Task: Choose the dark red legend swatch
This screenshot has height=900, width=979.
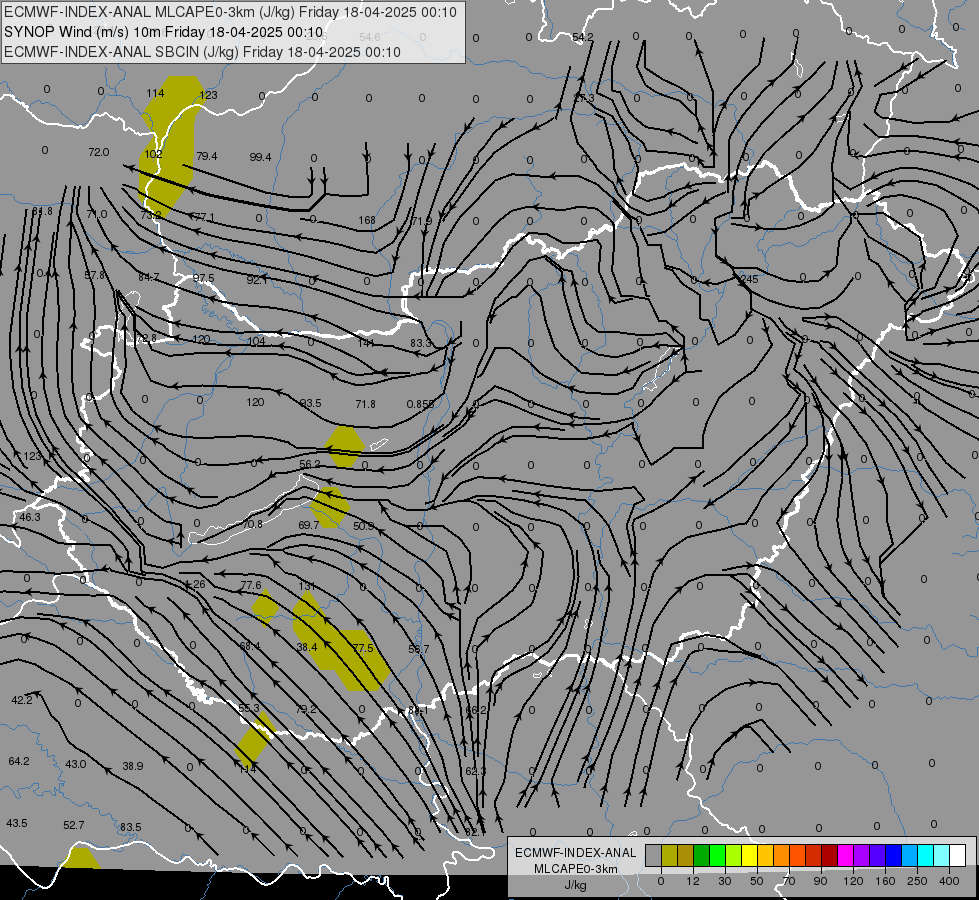Action: (830, 855)
